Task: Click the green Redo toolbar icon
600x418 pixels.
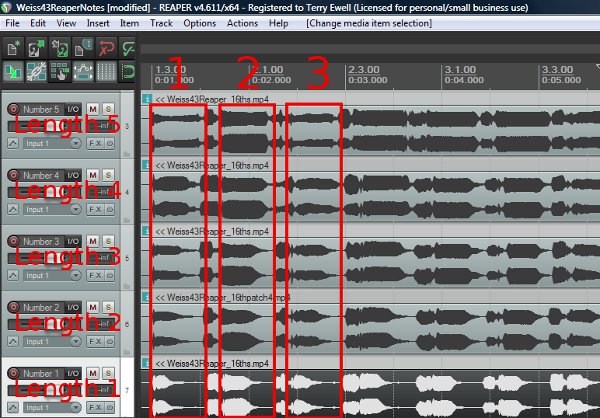Action: 127,48
